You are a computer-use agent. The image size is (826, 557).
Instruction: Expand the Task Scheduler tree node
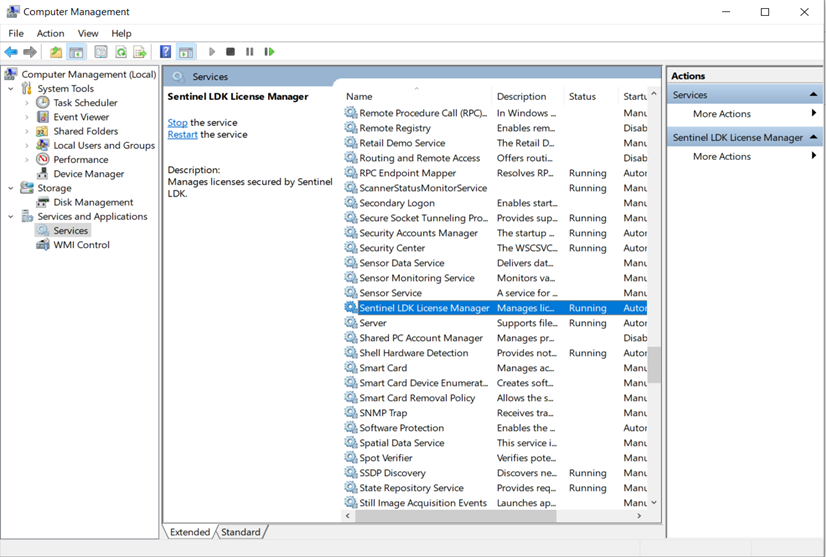(27, 103)
